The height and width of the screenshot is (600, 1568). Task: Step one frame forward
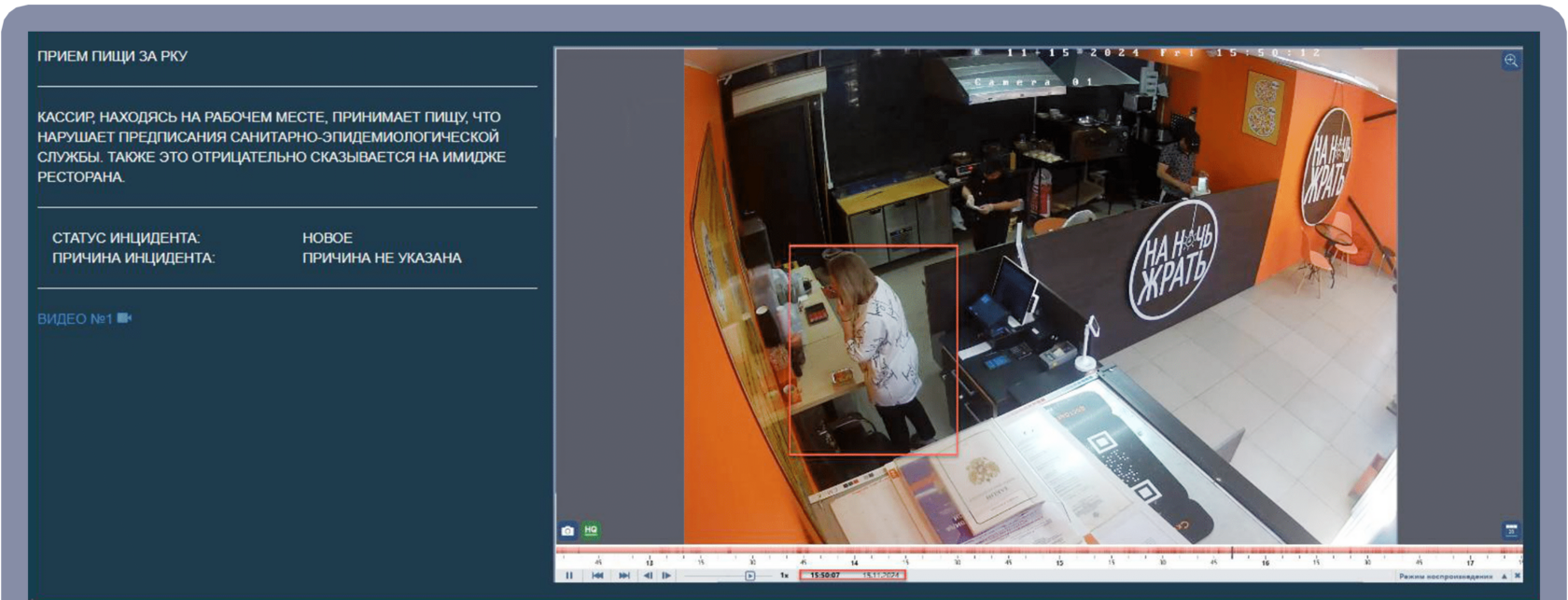[666, 575]
